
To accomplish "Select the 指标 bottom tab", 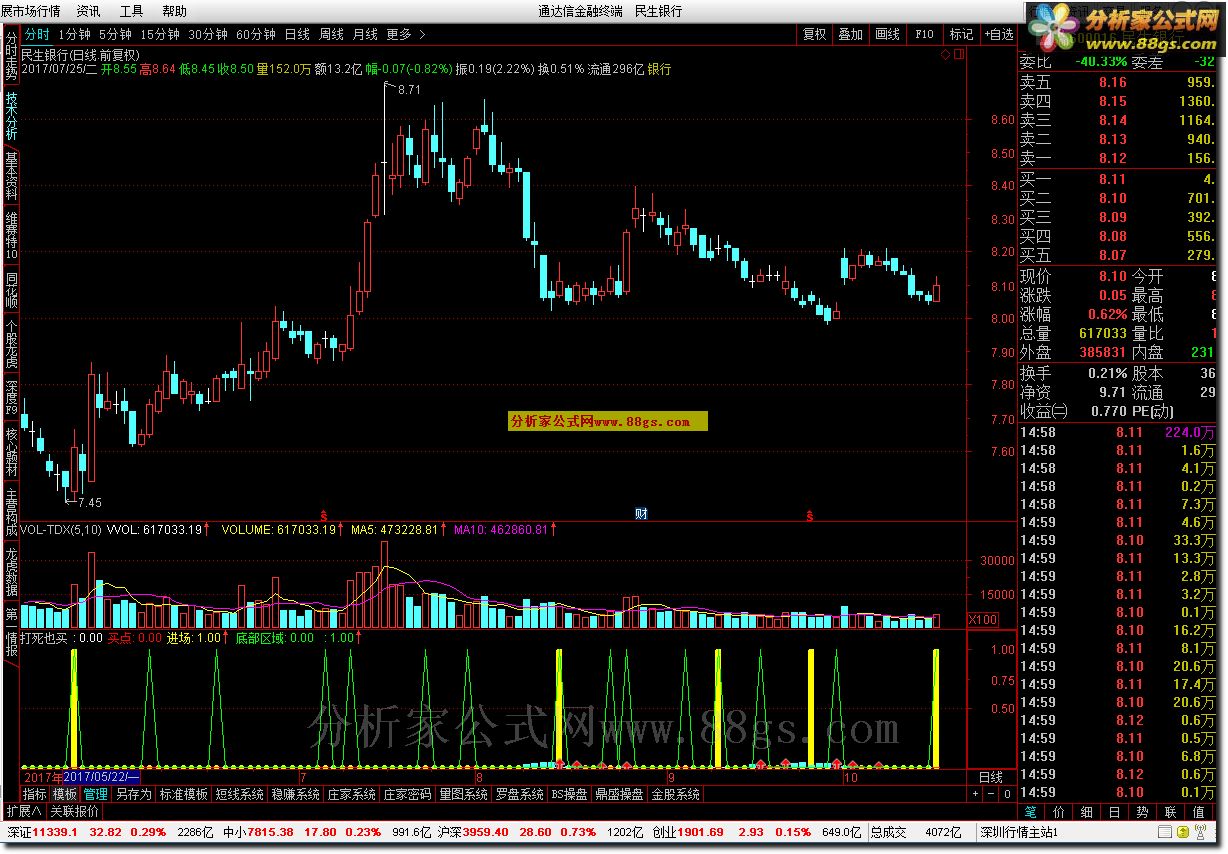I will (x=35, y=794).
